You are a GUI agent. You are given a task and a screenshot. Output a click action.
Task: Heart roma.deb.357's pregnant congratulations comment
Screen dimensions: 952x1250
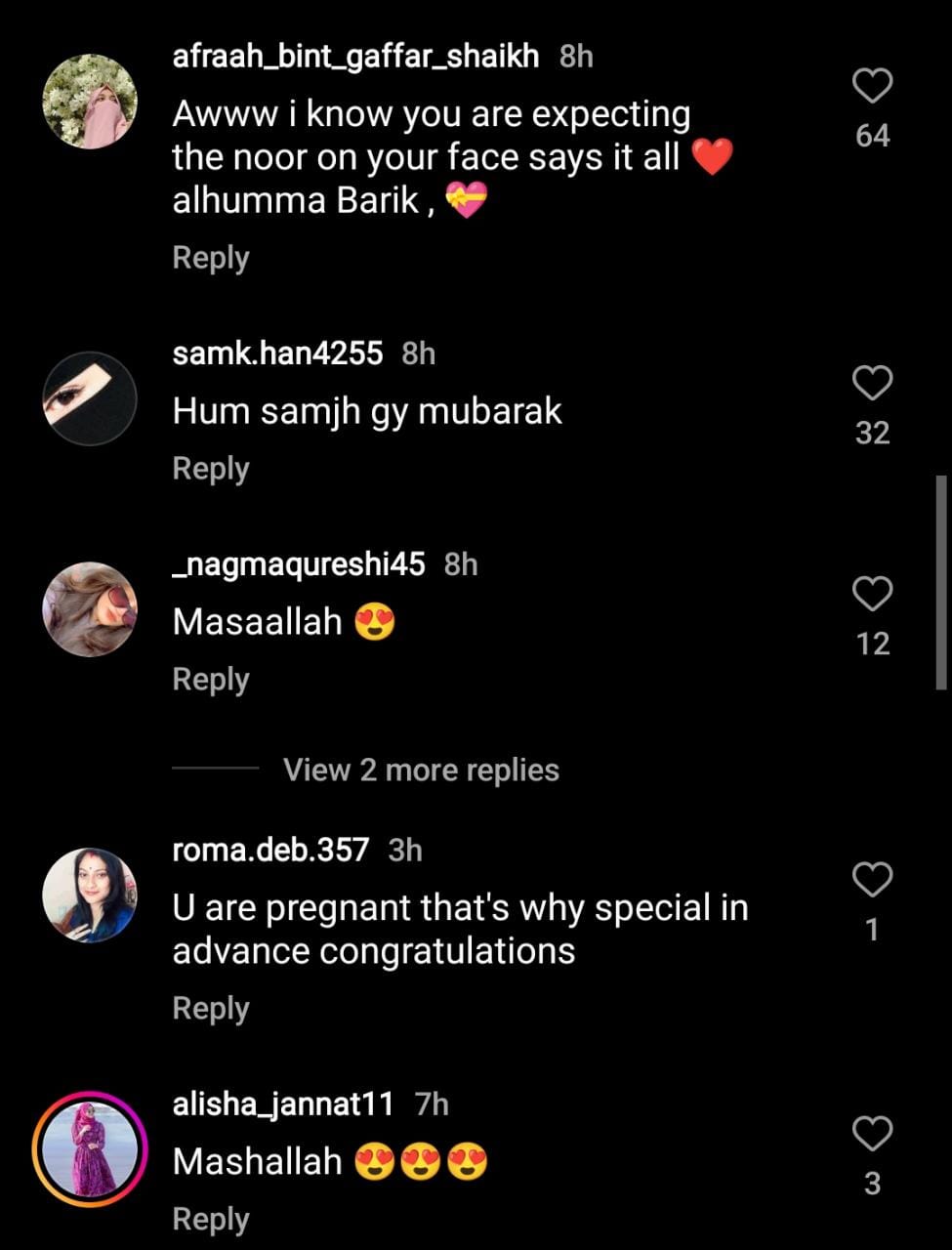click(872, 879)
